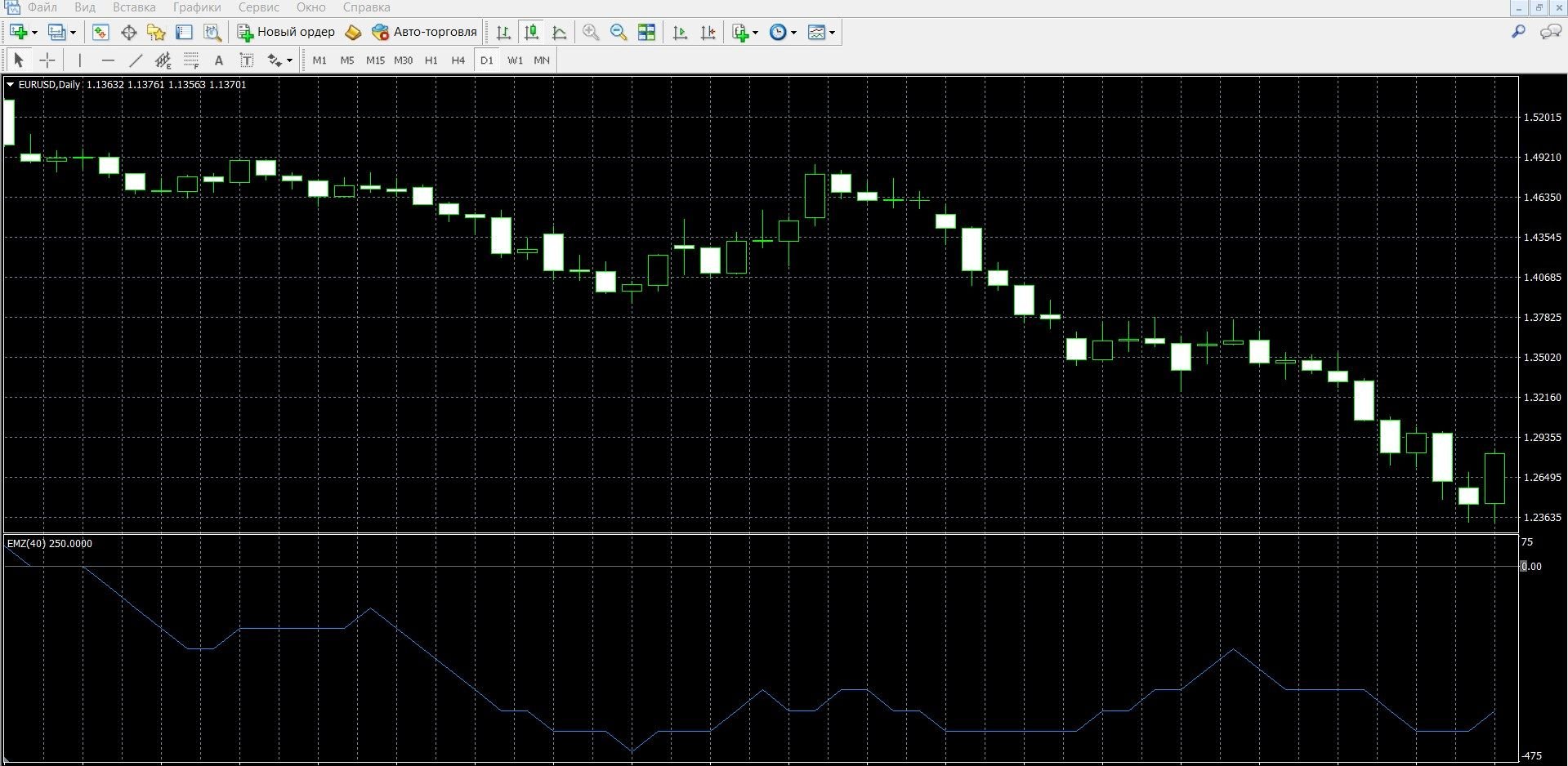Expand the new chart dropdown arrow
The image size is (1568, 766).
coord(34,33)
